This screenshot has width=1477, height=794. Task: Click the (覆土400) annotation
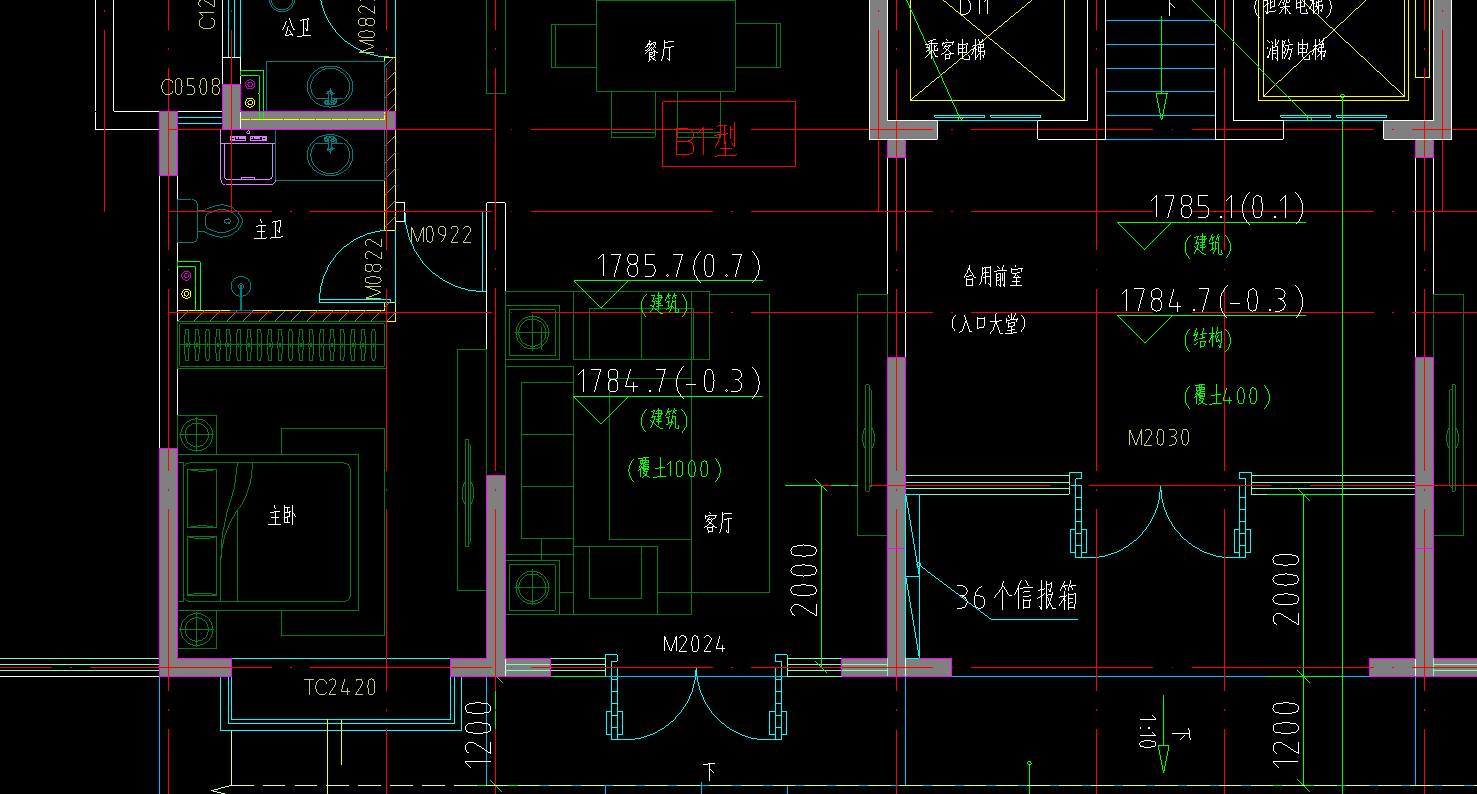1227,396
